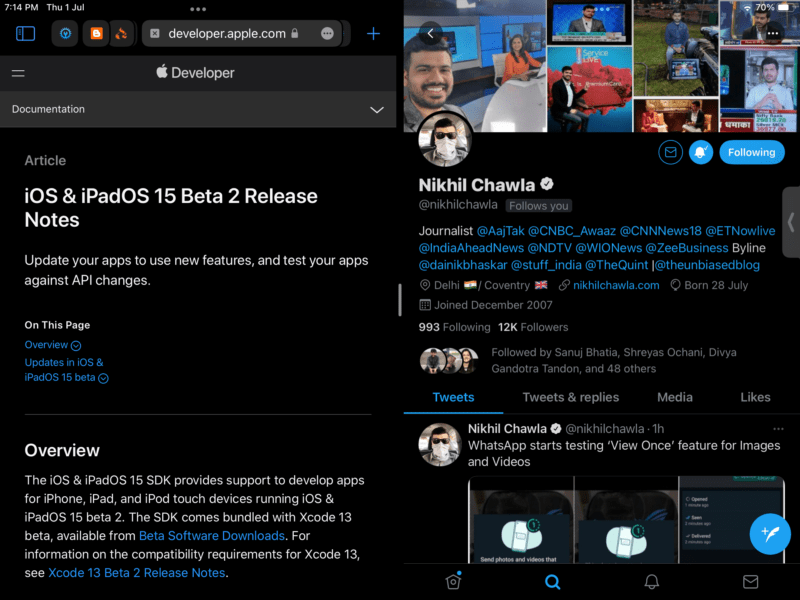Image resolution: width=800 pixels, height=600 pixels.
Task: Open Twitter Messages tab
Action: coord(751,581)
